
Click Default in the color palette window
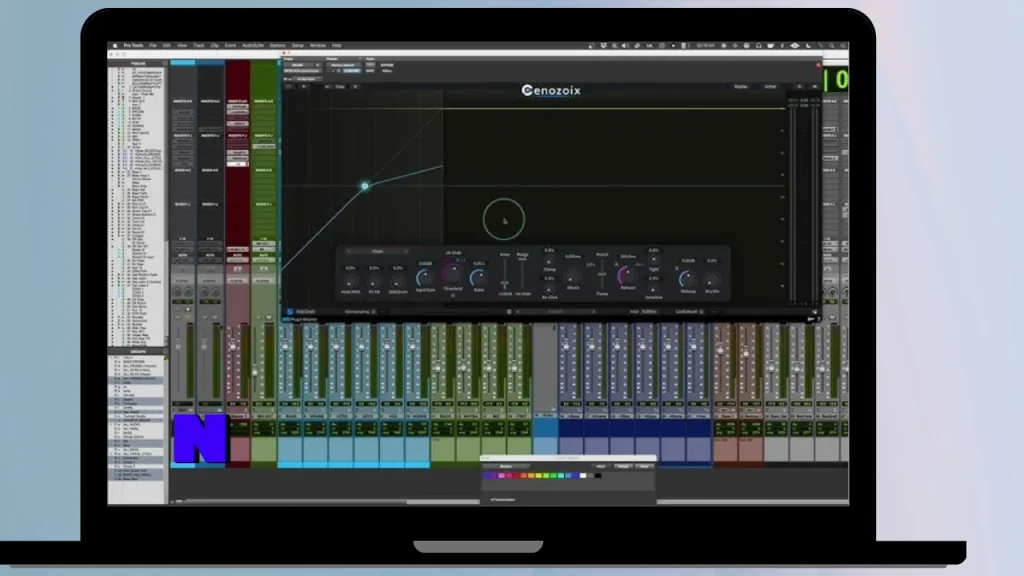pyautogui.click(x=623, y=466)
